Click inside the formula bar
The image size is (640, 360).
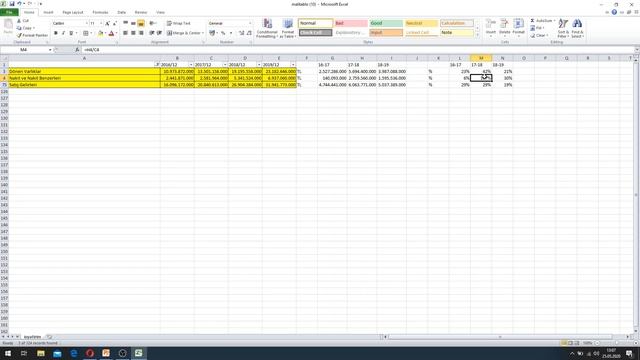(x=357, y=50)
